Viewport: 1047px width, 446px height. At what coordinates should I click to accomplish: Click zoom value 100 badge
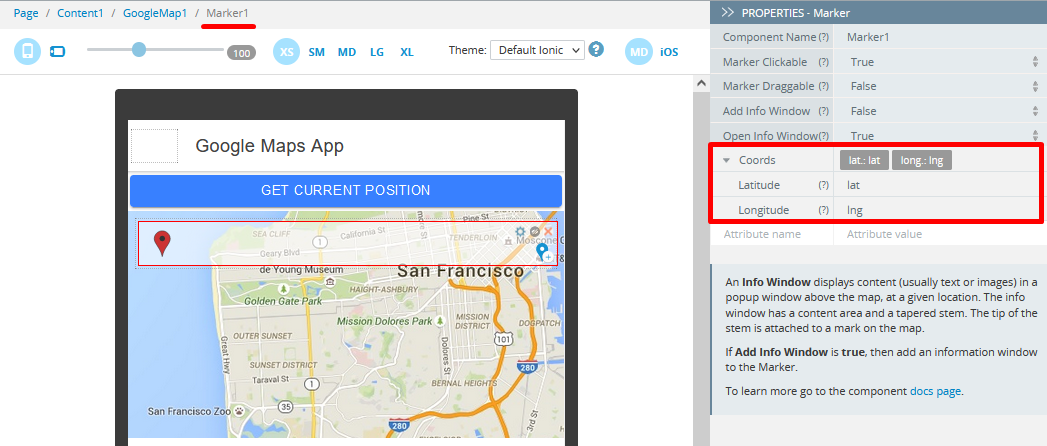(241, 53)
